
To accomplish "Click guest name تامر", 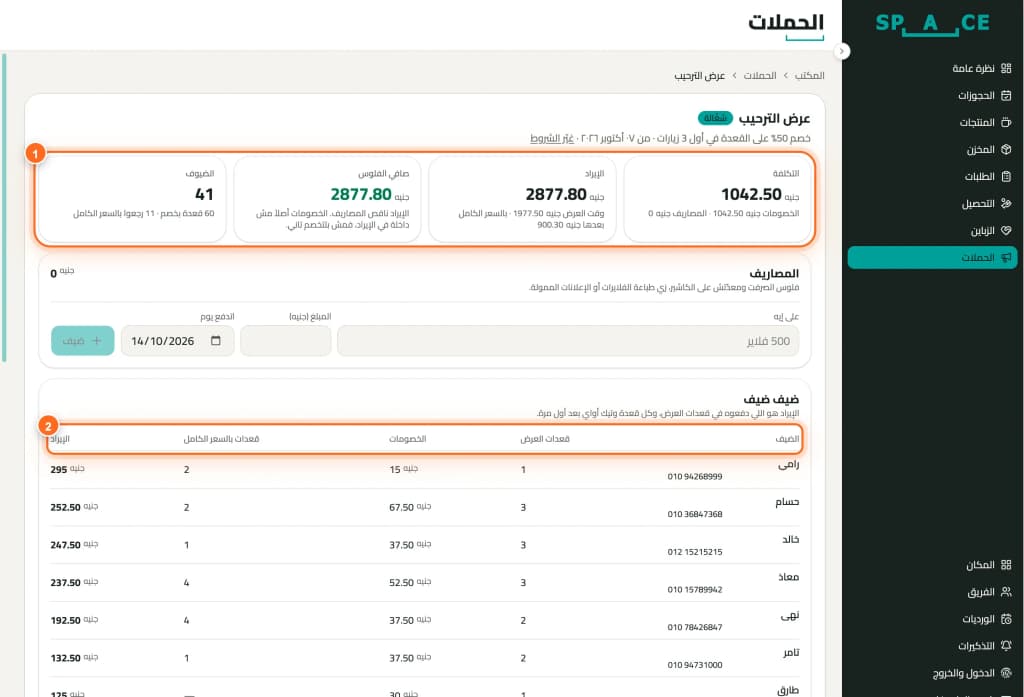I will point(791,653).
